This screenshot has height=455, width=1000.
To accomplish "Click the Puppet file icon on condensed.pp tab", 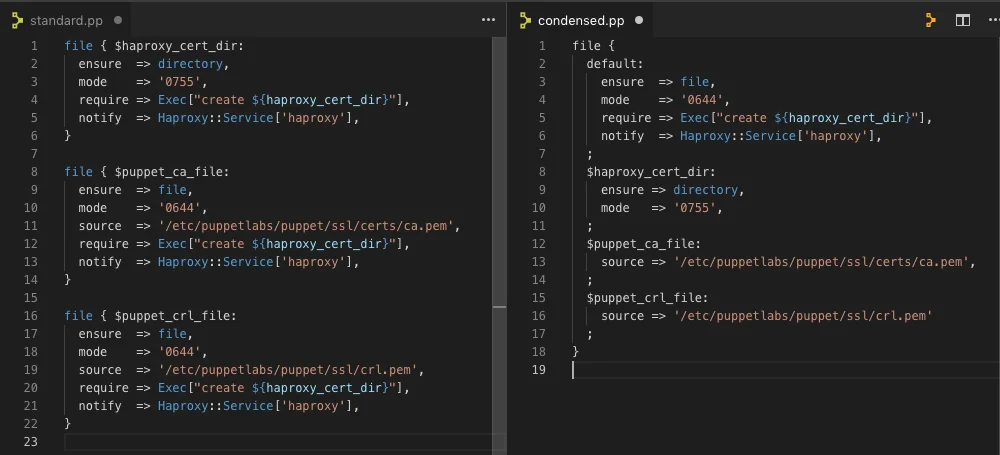I will coord(526,20).
